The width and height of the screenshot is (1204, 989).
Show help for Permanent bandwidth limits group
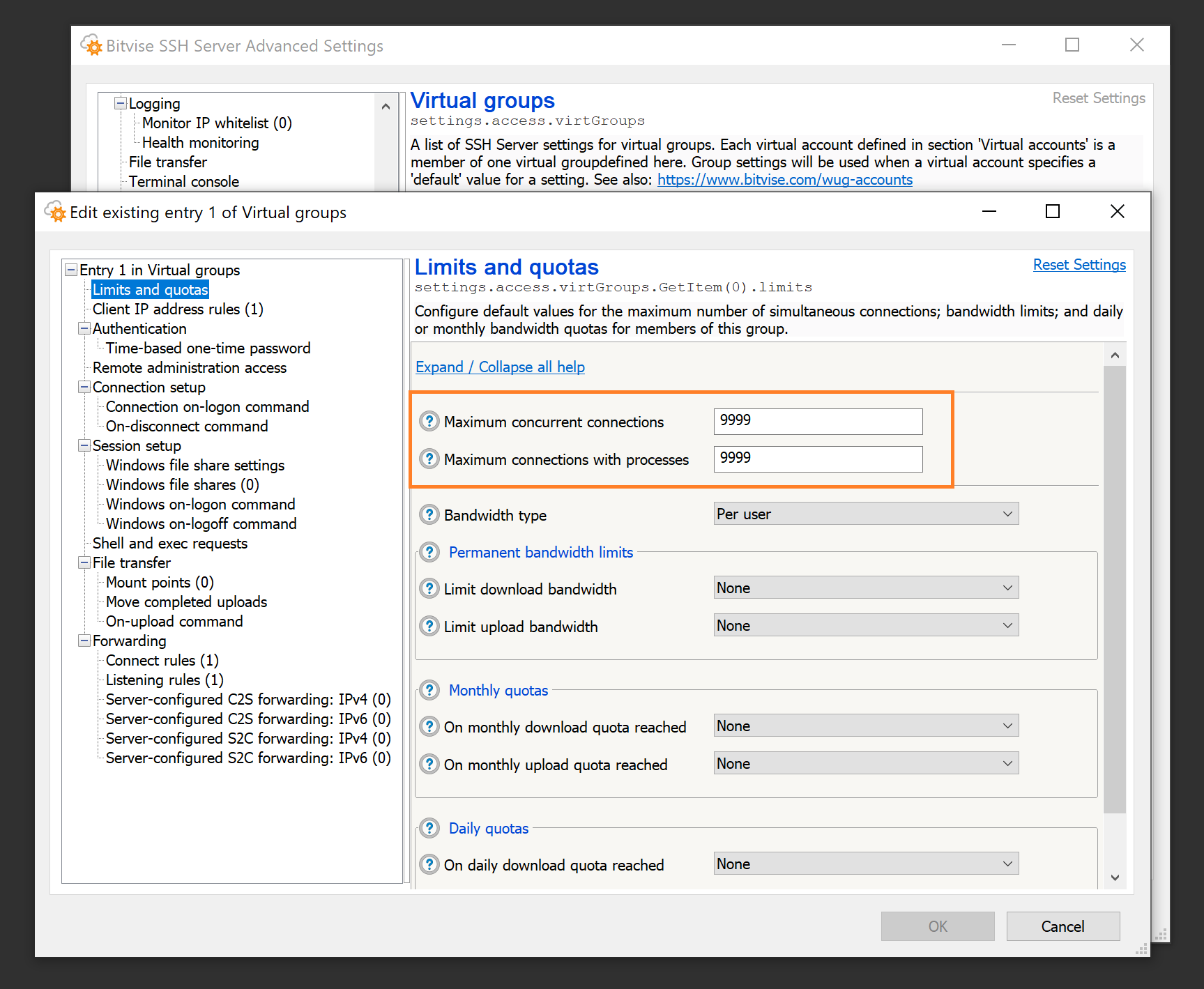coord(429,552)
